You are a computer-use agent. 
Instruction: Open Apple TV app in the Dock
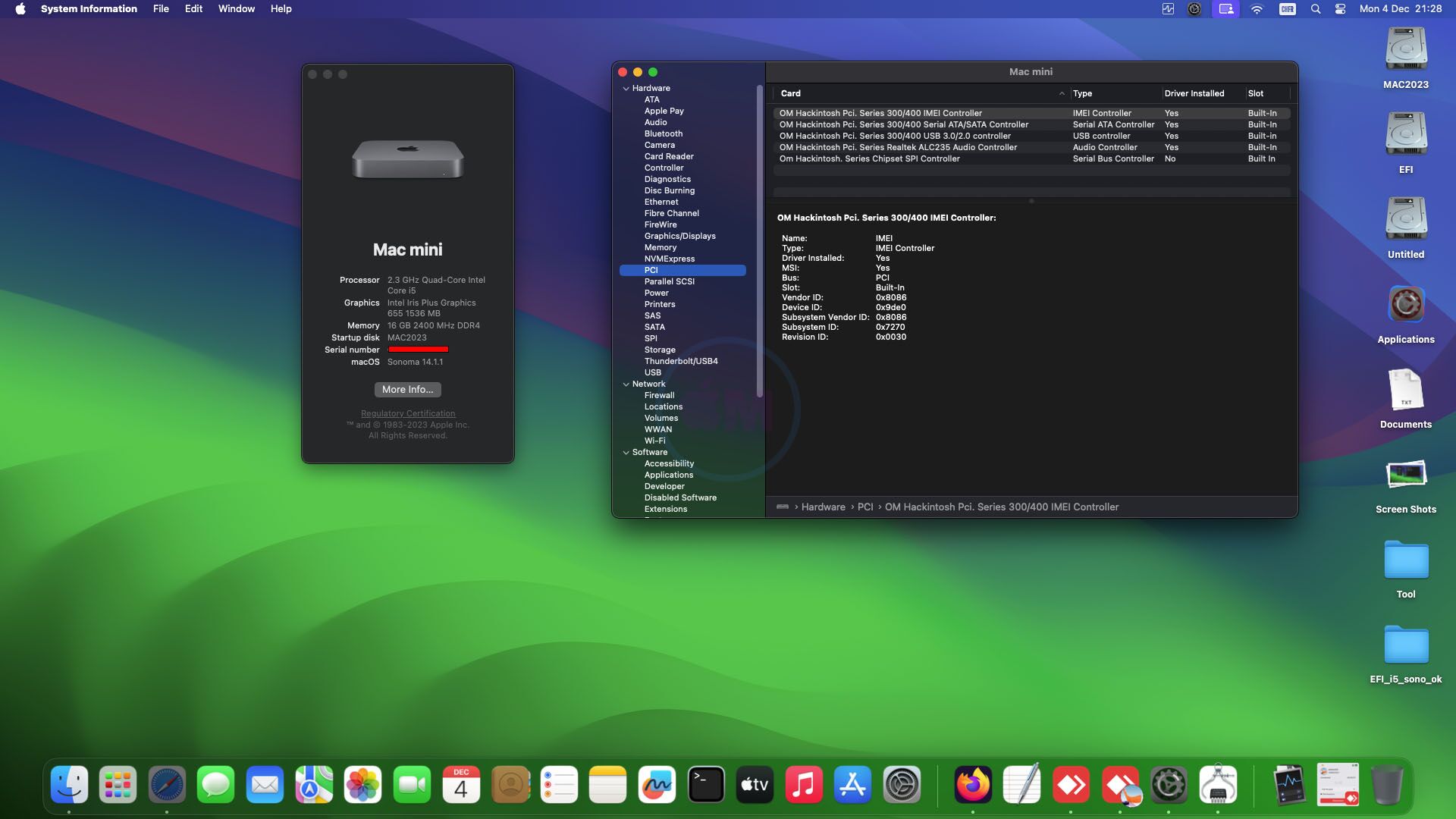click(x=755, y=785)
